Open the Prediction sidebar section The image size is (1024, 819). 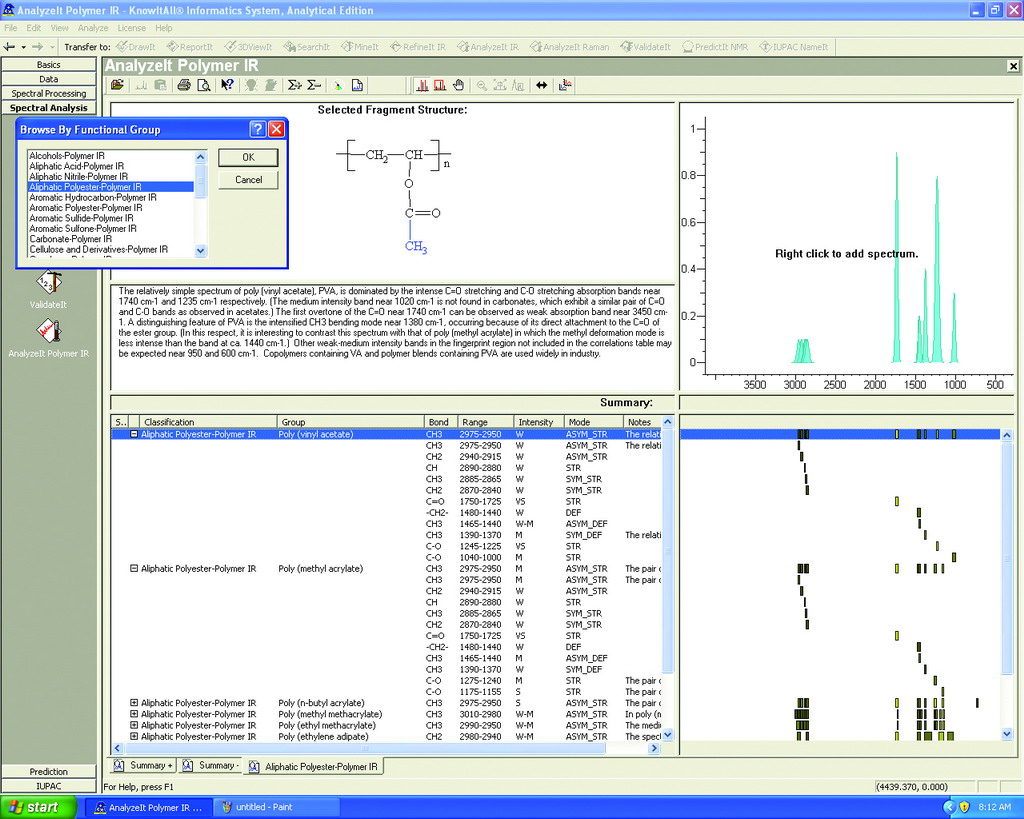pyautogui.click(x=48, y=771)
